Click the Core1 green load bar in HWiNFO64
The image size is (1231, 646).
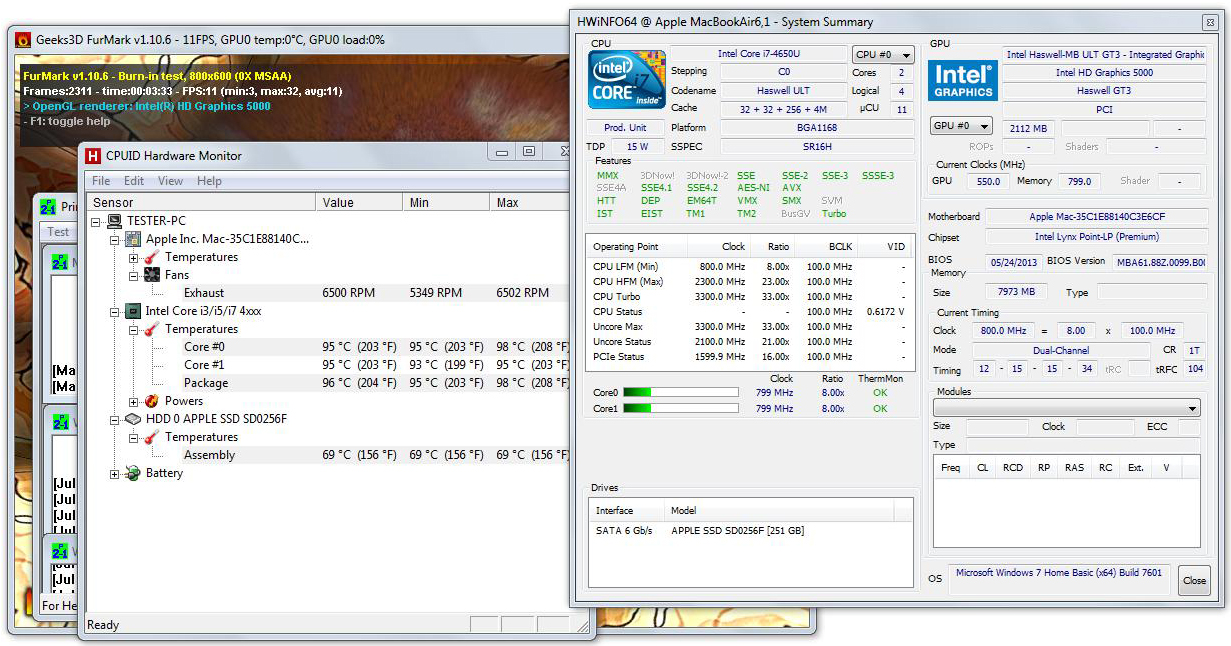(x=681, y=408)
